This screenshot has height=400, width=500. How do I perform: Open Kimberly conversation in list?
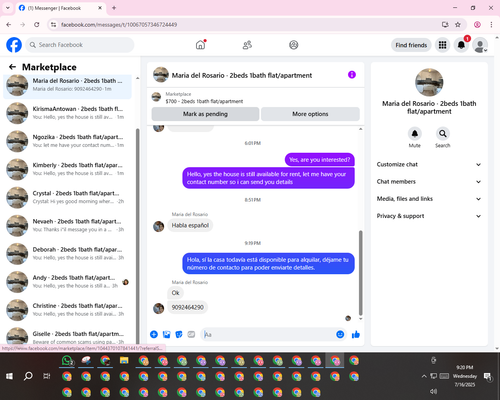point(67,169)
